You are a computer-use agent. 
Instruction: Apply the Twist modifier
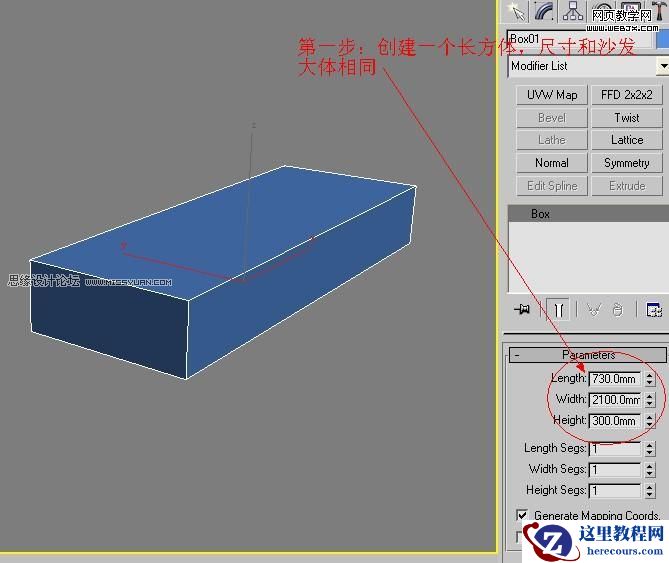coord(627,118)
